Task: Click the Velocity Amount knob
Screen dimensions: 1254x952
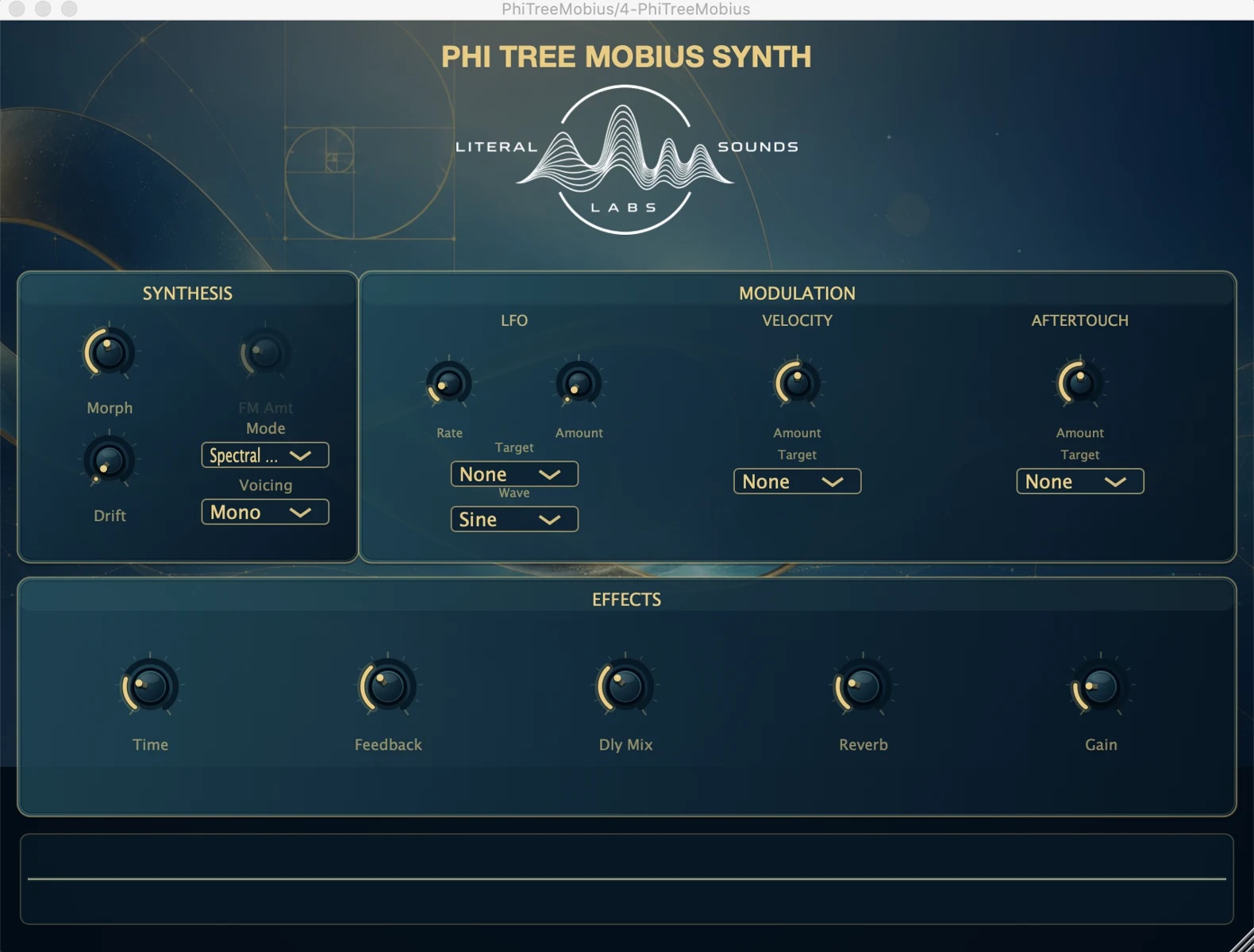Action: [797, 383]
